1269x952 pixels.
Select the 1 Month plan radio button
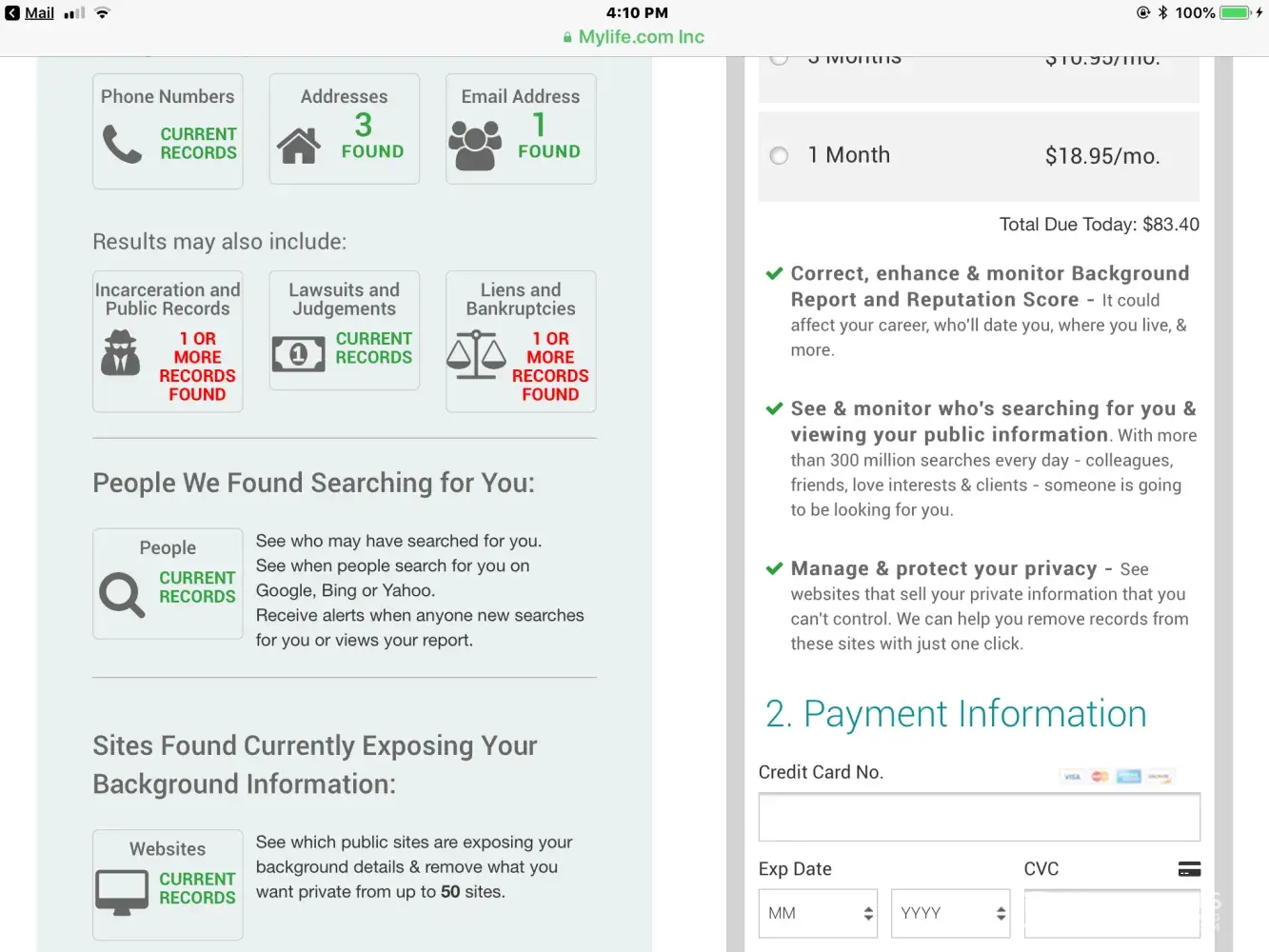pyautogui.click(x=779, y=155)
